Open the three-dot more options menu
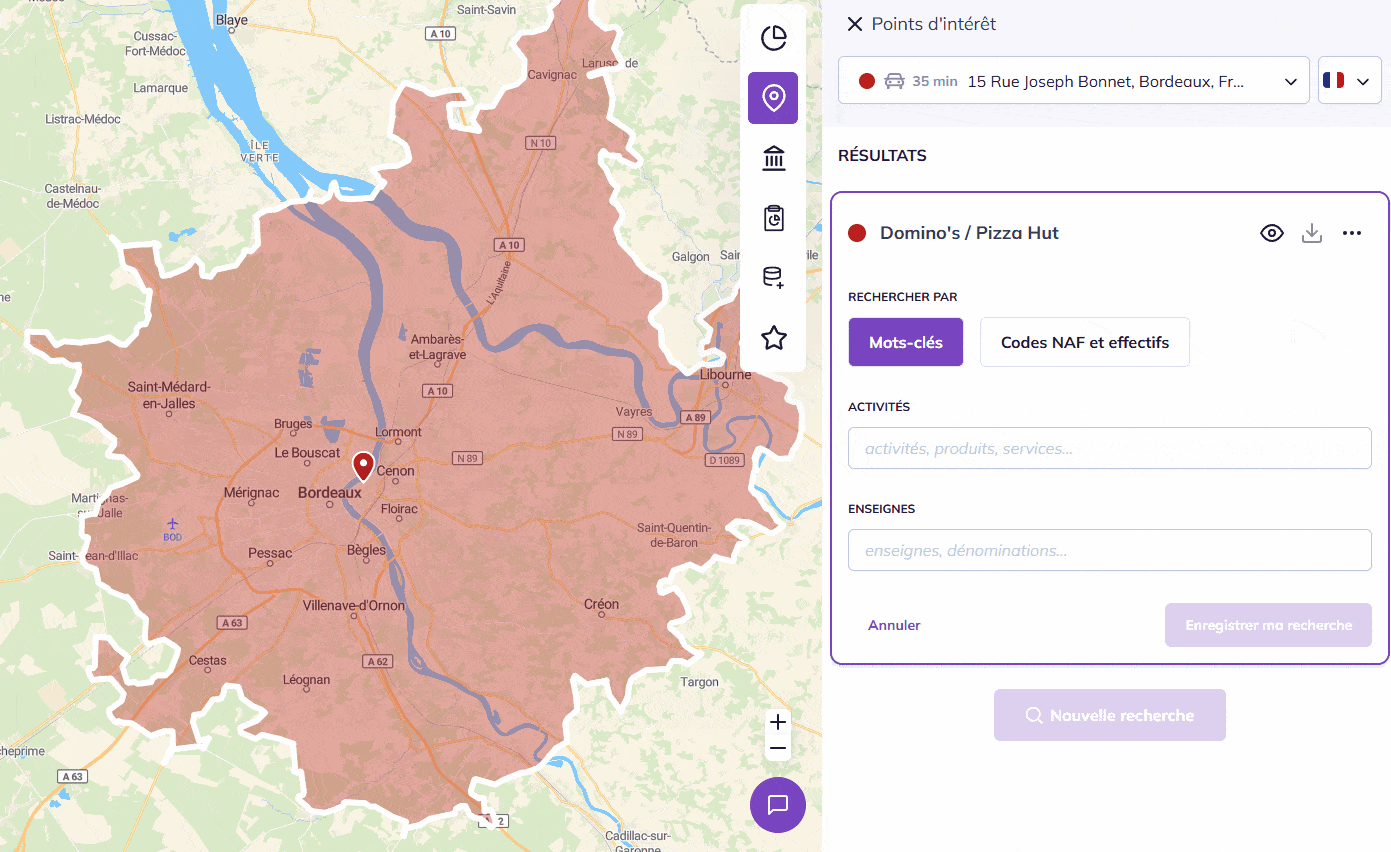The height and width of the screenshot is (852, 1391). pyautogui.click(x=1352, y=233)
